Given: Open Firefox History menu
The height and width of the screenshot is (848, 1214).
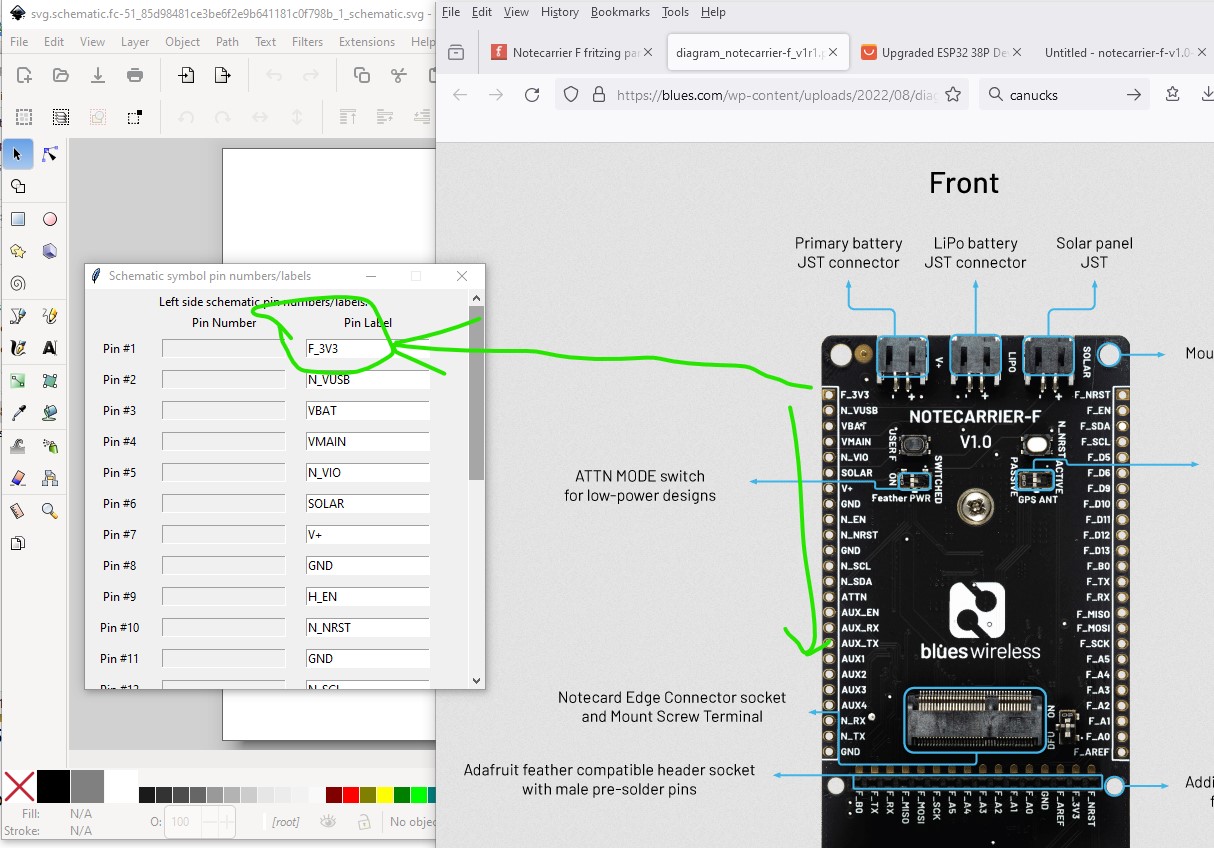Looking at the screenshot, I should click(559, 12).
